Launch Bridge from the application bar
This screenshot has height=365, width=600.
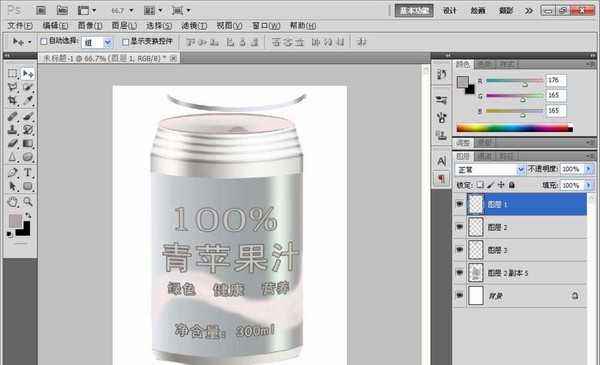(41, 10)
